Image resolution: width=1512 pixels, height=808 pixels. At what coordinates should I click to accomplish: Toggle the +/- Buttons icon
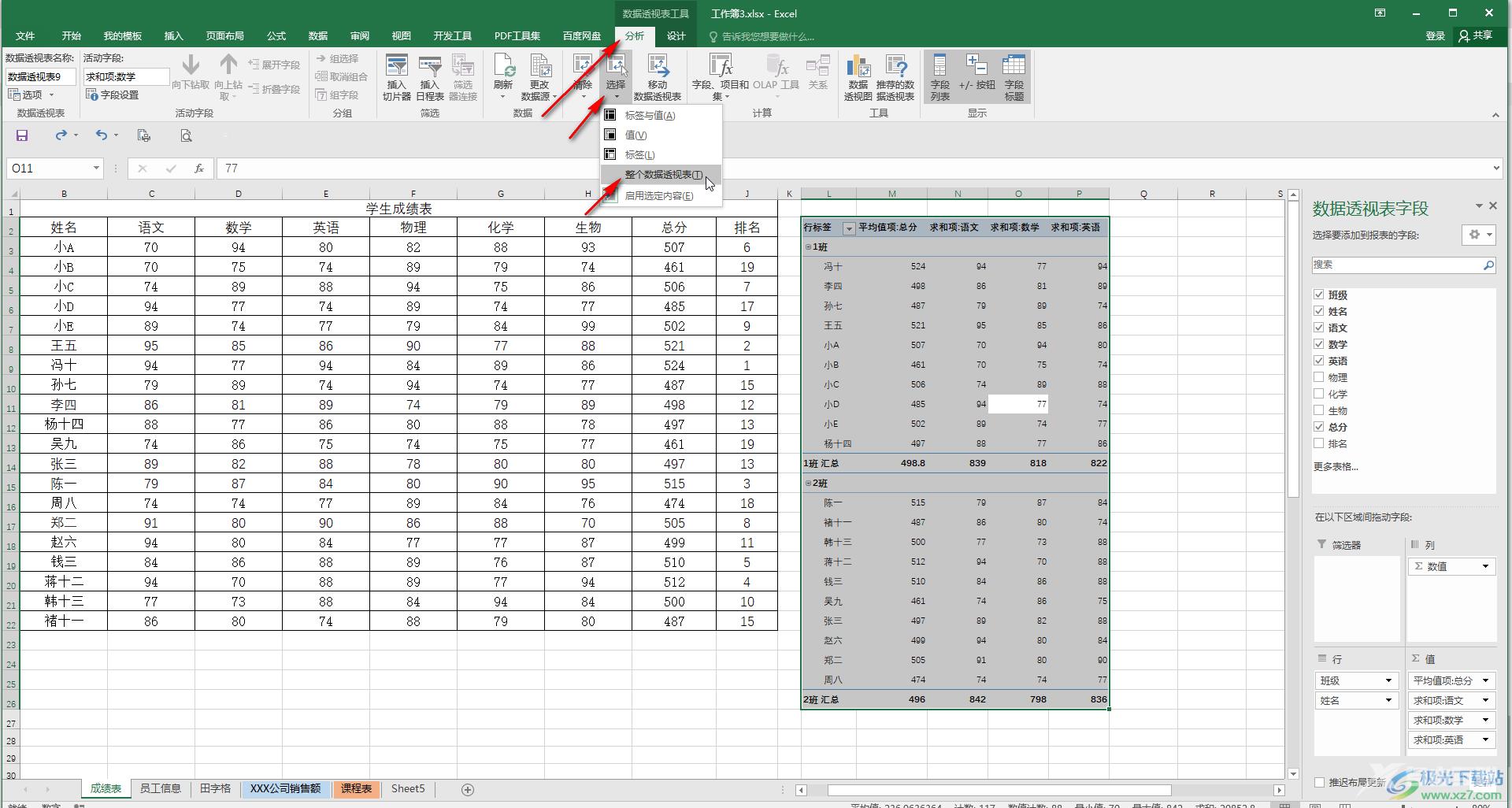(x=976, y=72)
